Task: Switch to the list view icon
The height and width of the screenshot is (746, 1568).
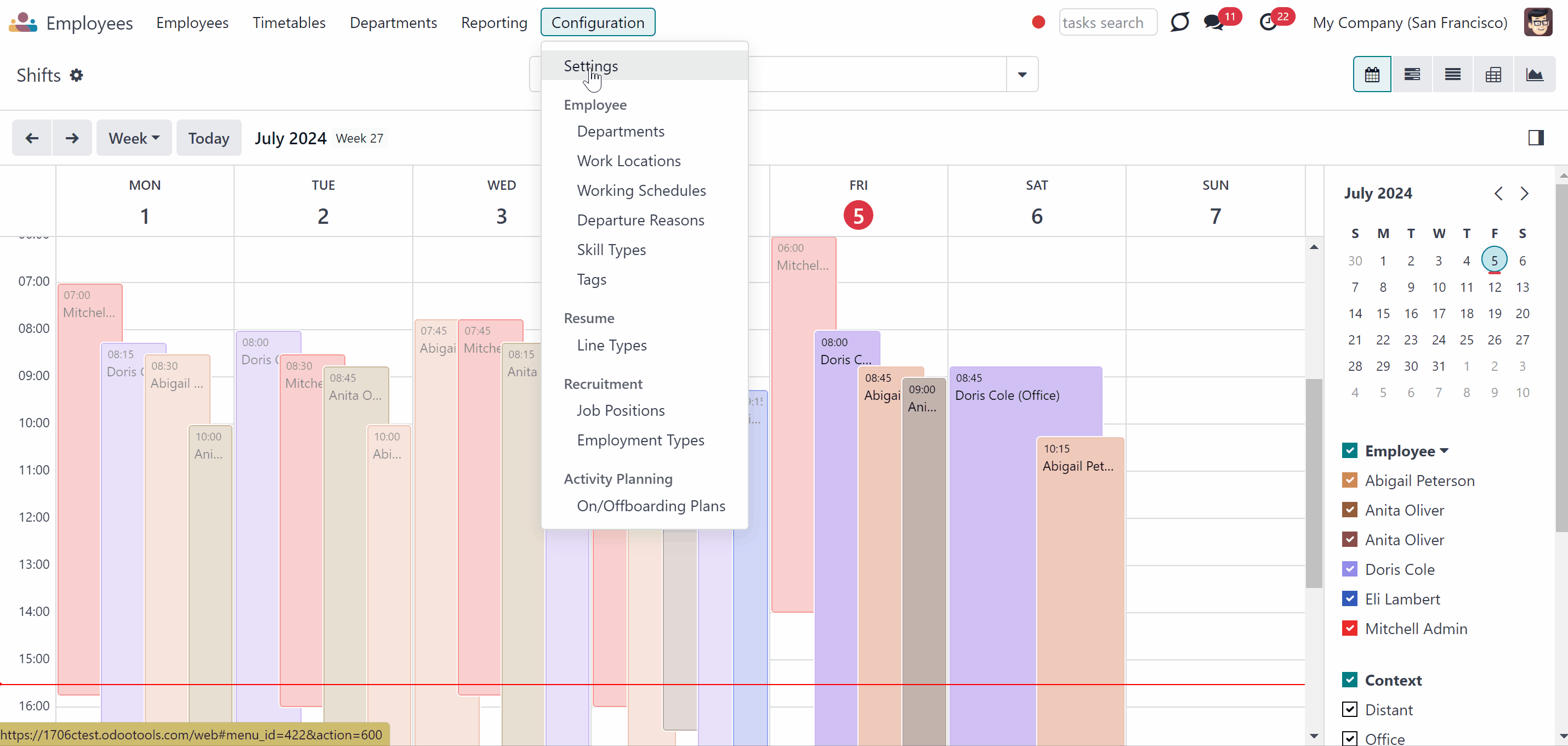Action: click(x=1452, y=74)
